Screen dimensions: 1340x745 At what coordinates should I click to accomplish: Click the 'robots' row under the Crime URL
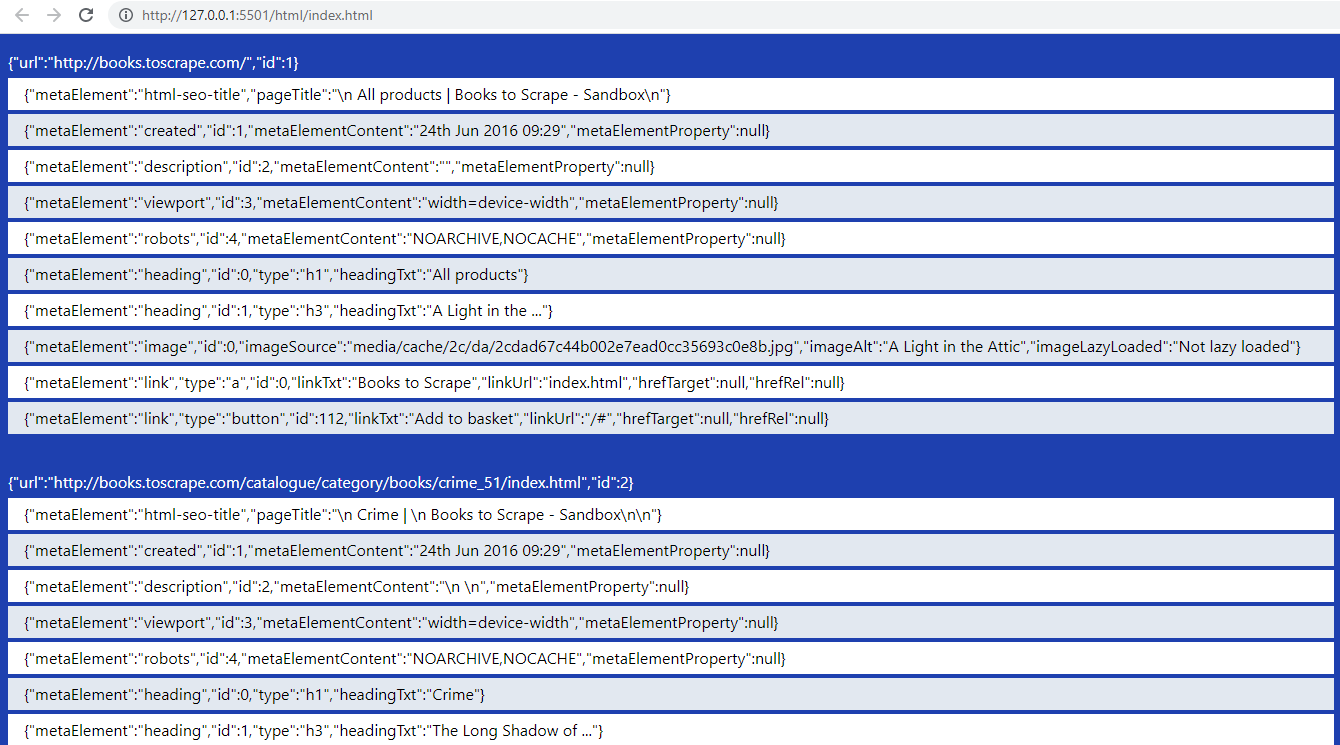tap(671, 658)
